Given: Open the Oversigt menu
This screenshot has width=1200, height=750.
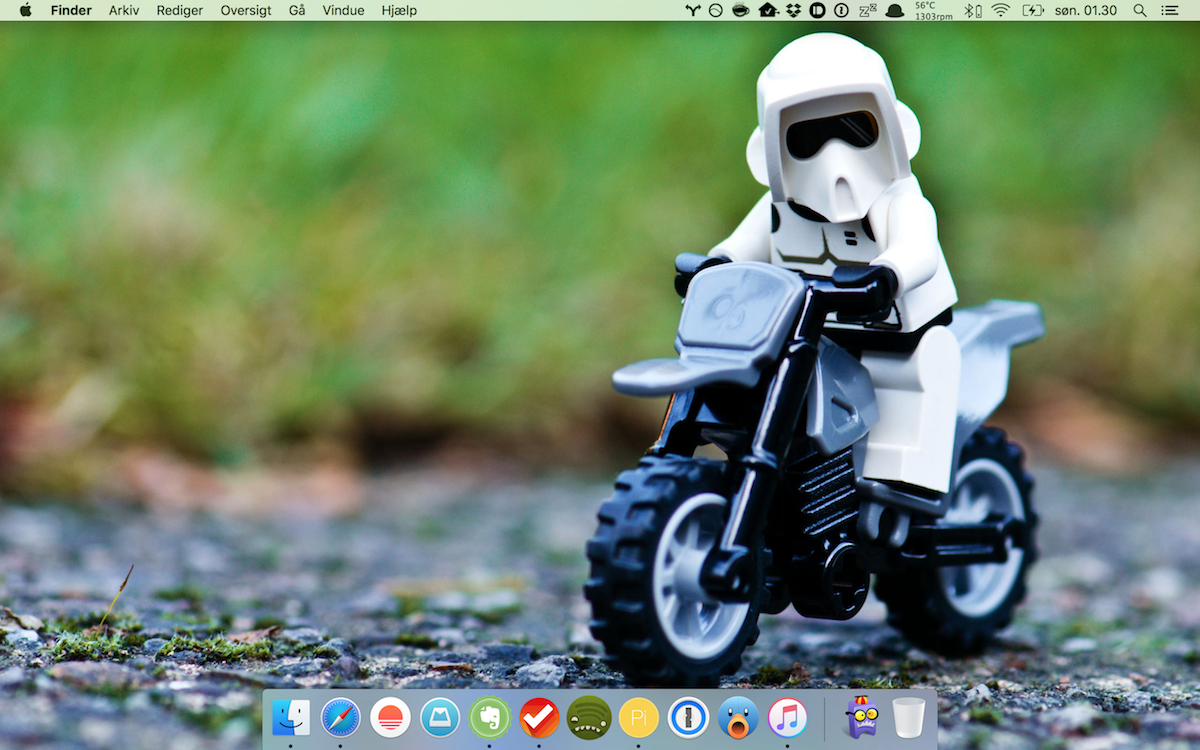Looking at the screenshot, I should (246, 10).
